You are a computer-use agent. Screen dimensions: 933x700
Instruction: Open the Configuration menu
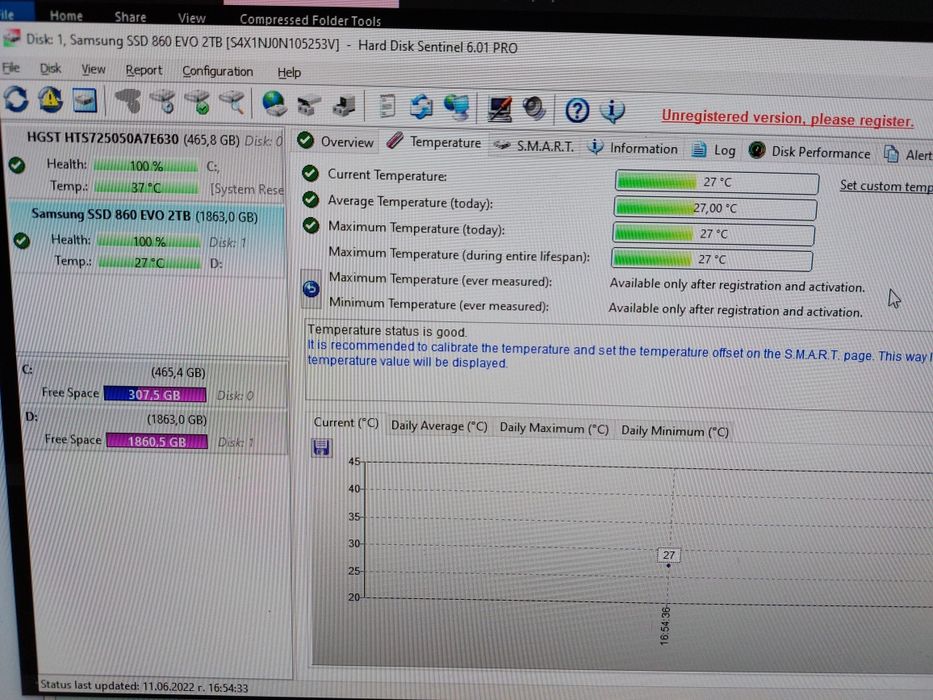(x=217, y=71)
